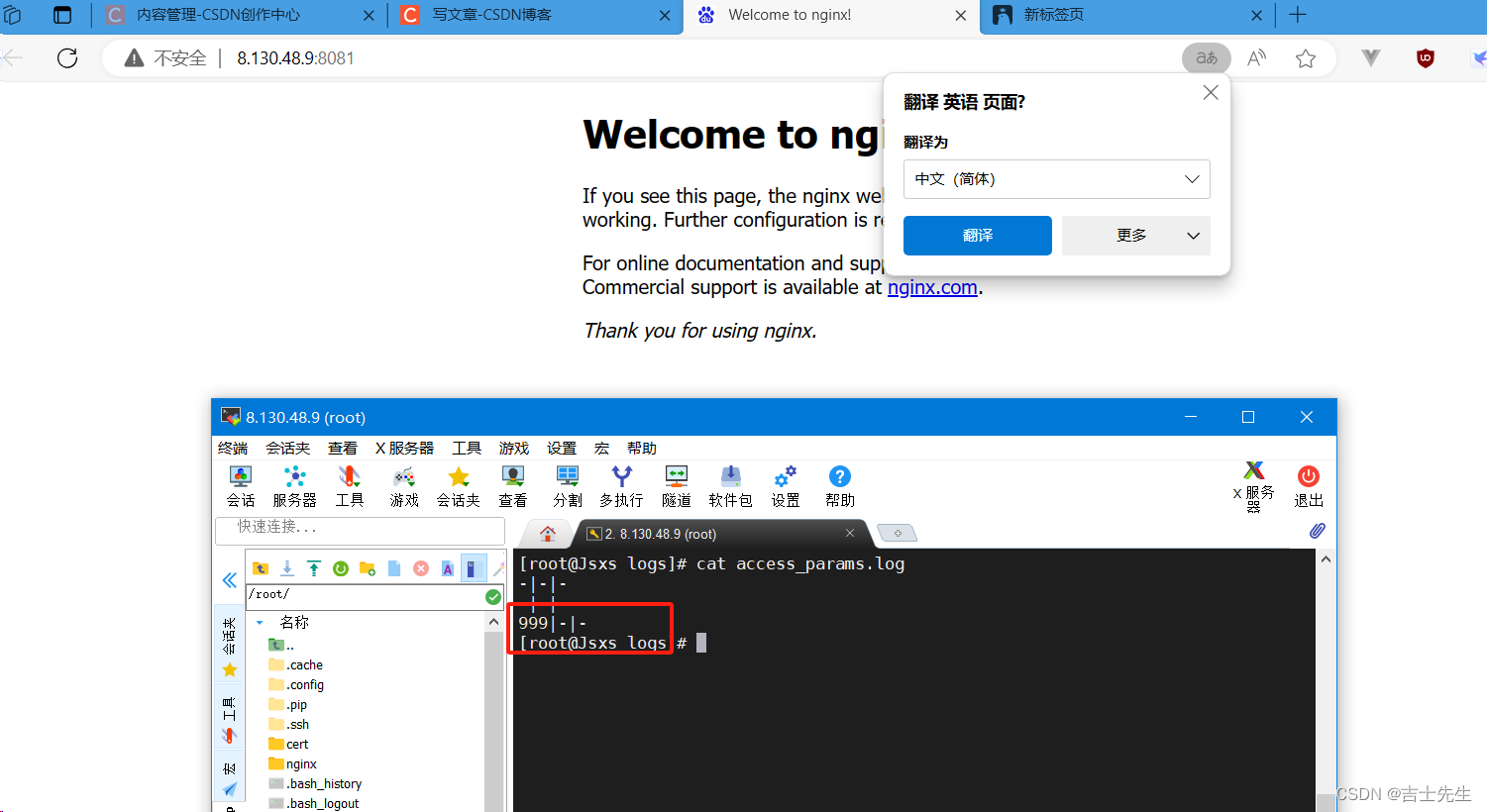Click the red SFTP delete icon
The height and width of the screenshot is (812, 1487).
coord(421,568)
